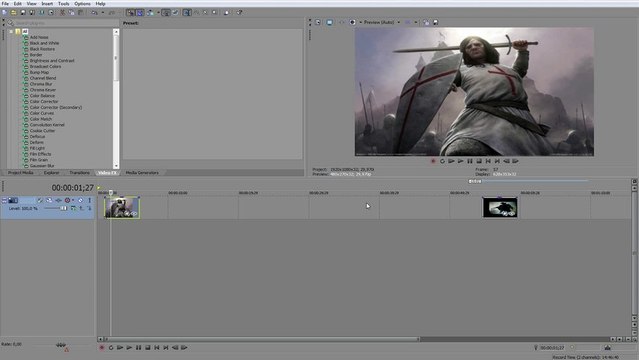The width and height of the screenshot is (639, 360).
Task: Select the Normal Edit tool
Action: 187,13
